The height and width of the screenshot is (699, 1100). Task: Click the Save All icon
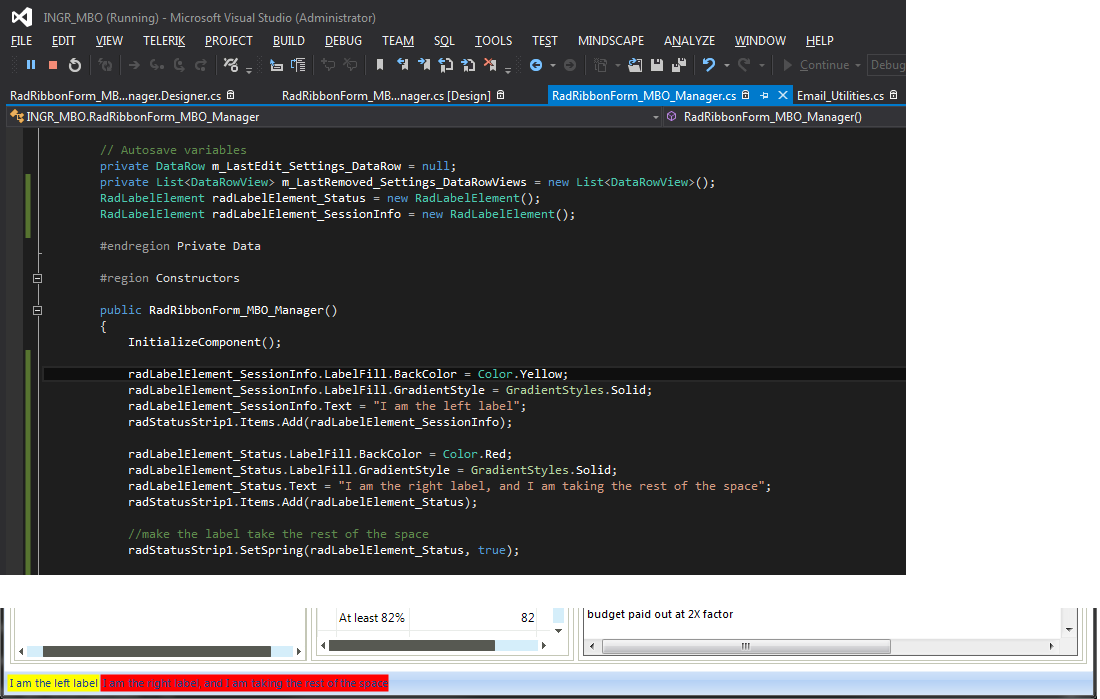tap(679, 65)
